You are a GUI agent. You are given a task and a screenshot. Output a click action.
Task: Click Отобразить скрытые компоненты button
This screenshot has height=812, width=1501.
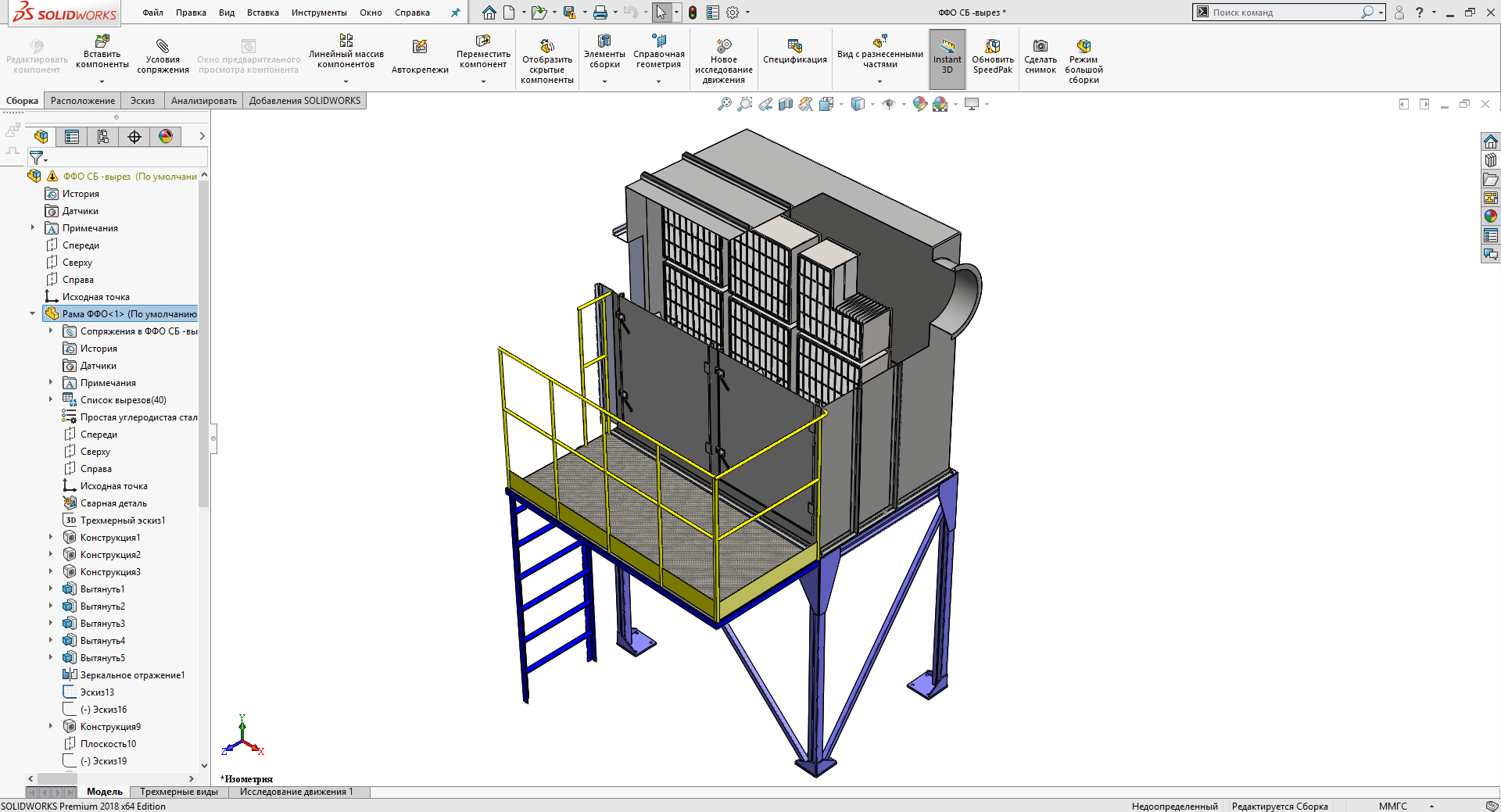546,61
